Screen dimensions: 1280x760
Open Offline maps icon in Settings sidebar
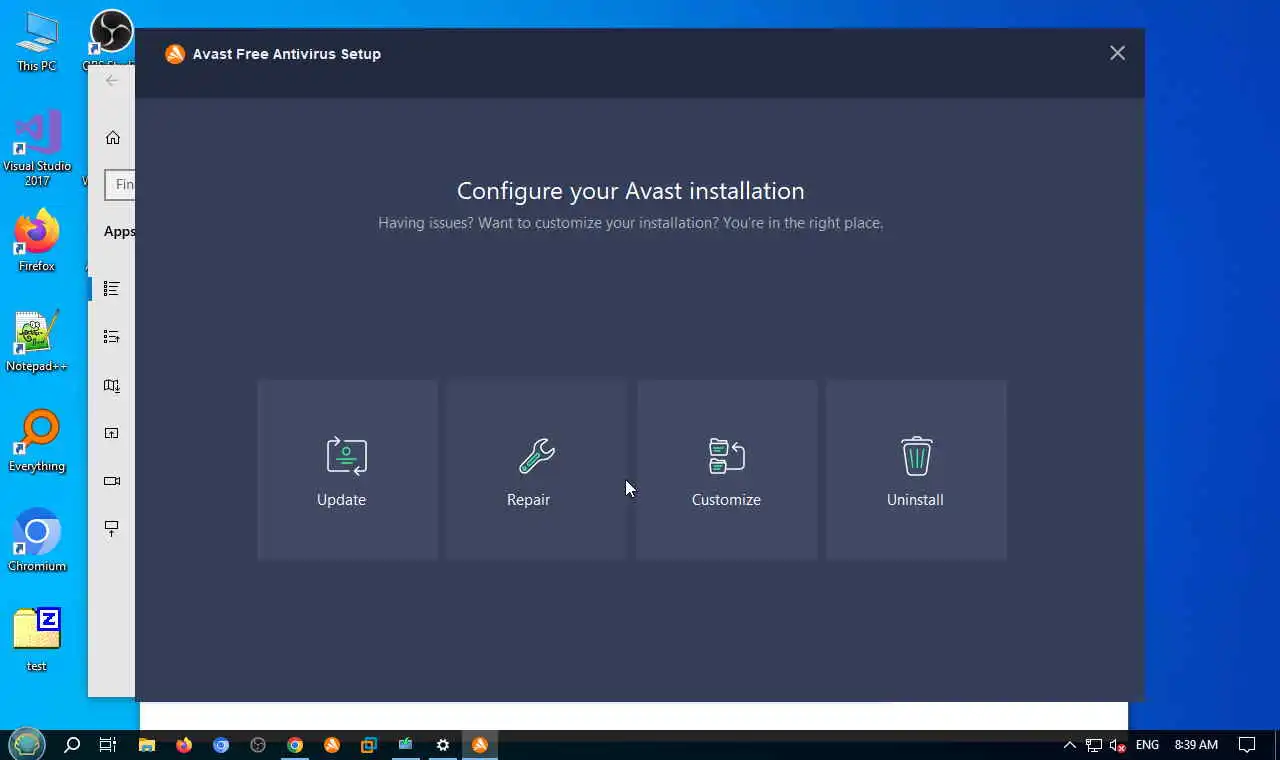(111, 385)
